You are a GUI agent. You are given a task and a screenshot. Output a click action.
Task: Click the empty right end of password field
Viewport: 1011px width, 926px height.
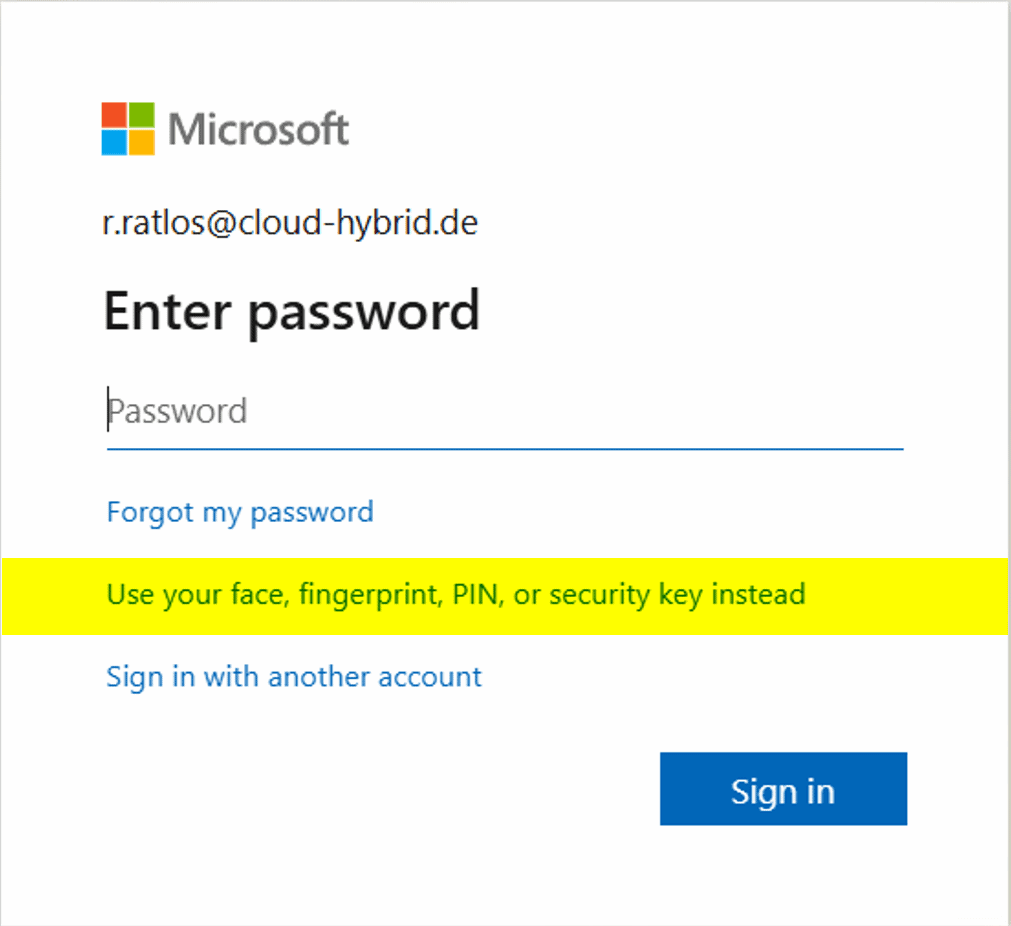(x=850, y=412)
